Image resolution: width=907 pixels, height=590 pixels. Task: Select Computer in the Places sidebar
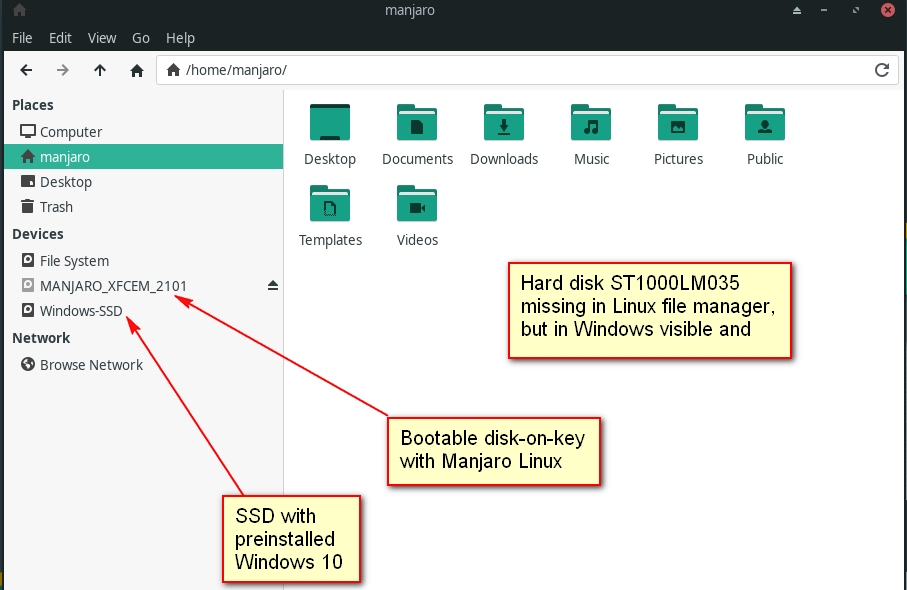tap(70, 132)
